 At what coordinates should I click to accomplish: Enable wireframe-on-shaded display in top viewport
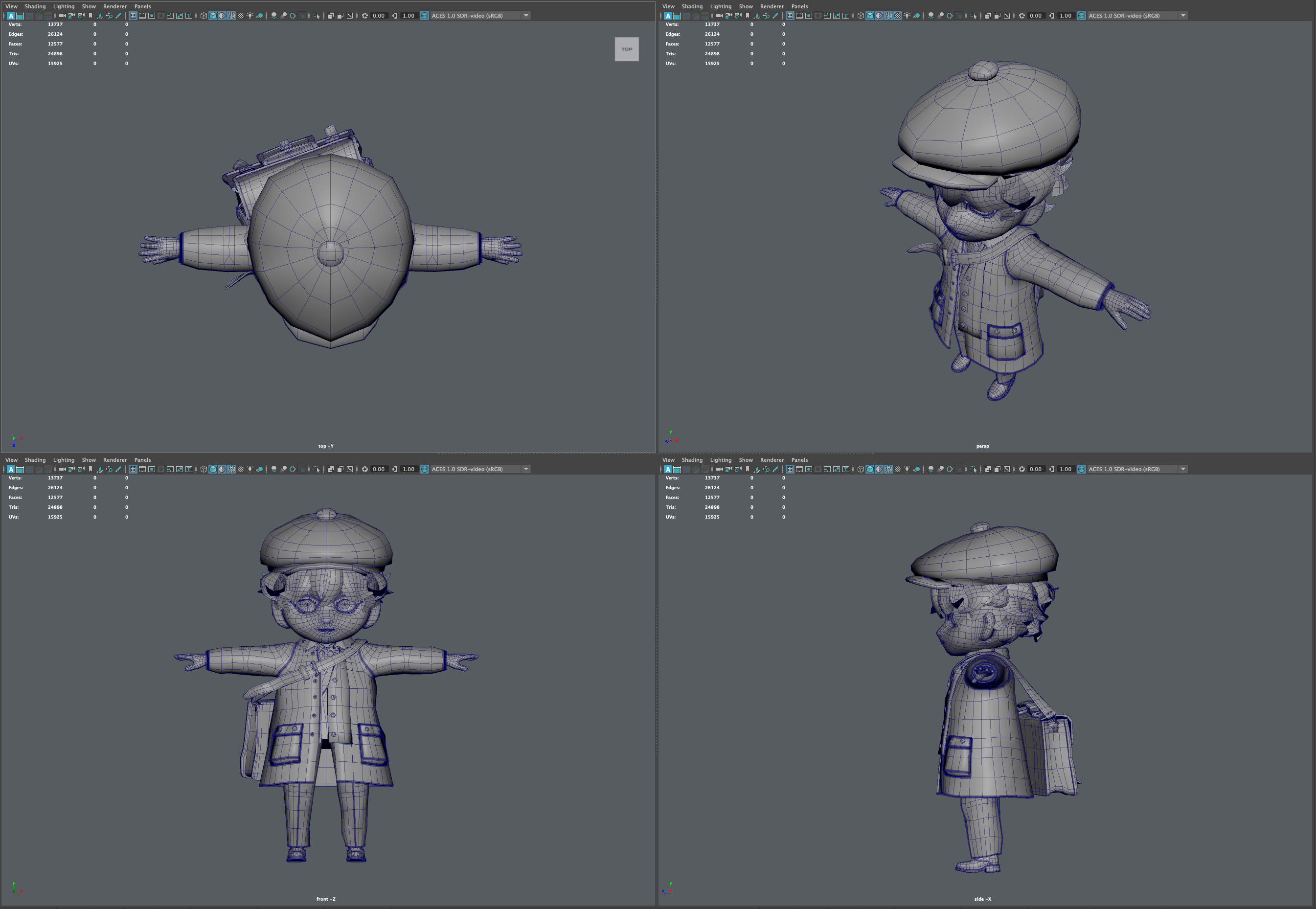pos(221,15)
